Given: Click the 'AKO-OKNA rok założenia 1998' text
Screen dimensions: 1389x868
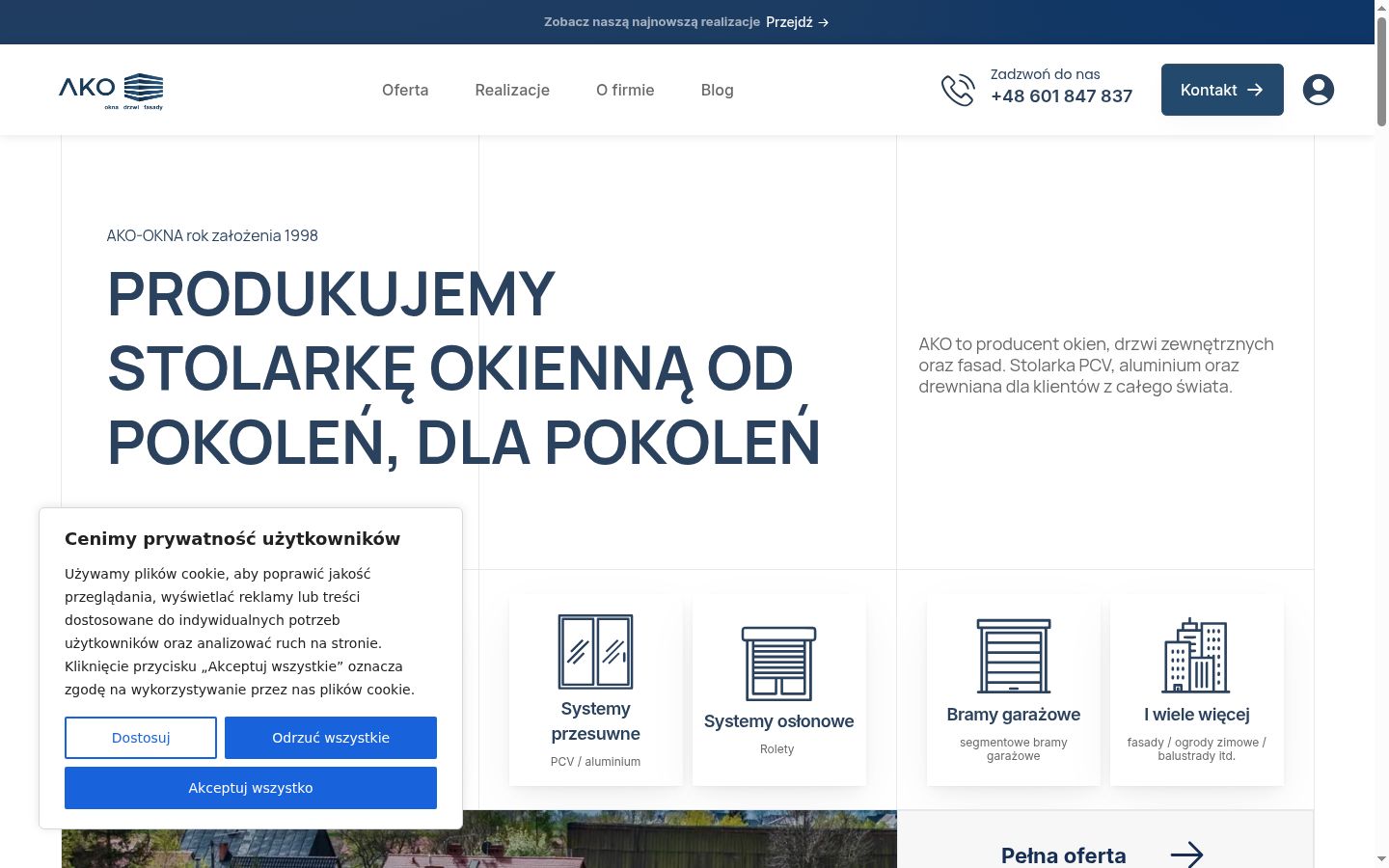Looking at the screenshot, I should click(212, 235).
